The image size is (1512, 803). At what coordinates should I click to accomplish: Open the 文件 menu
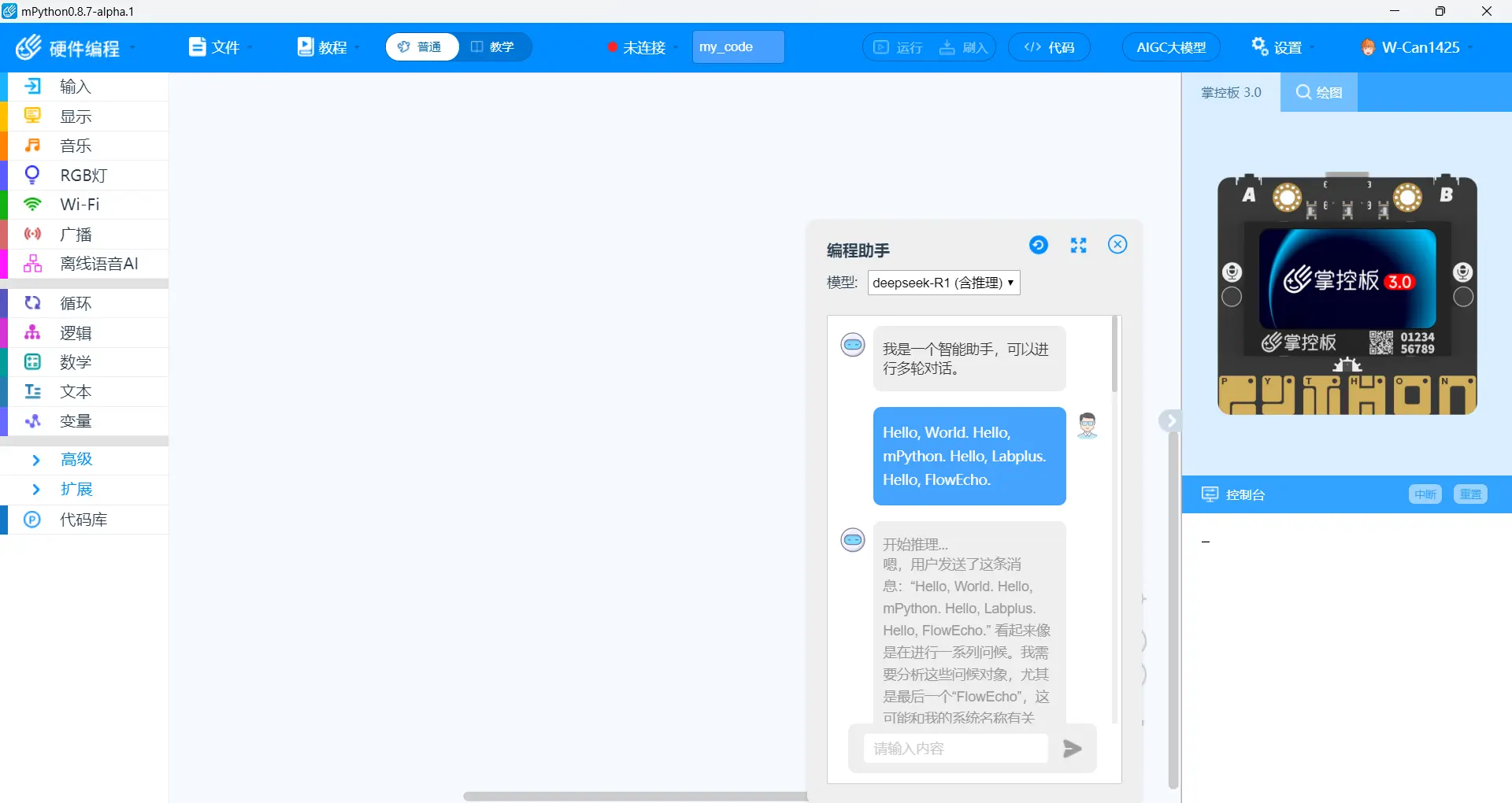click(220, 47)
